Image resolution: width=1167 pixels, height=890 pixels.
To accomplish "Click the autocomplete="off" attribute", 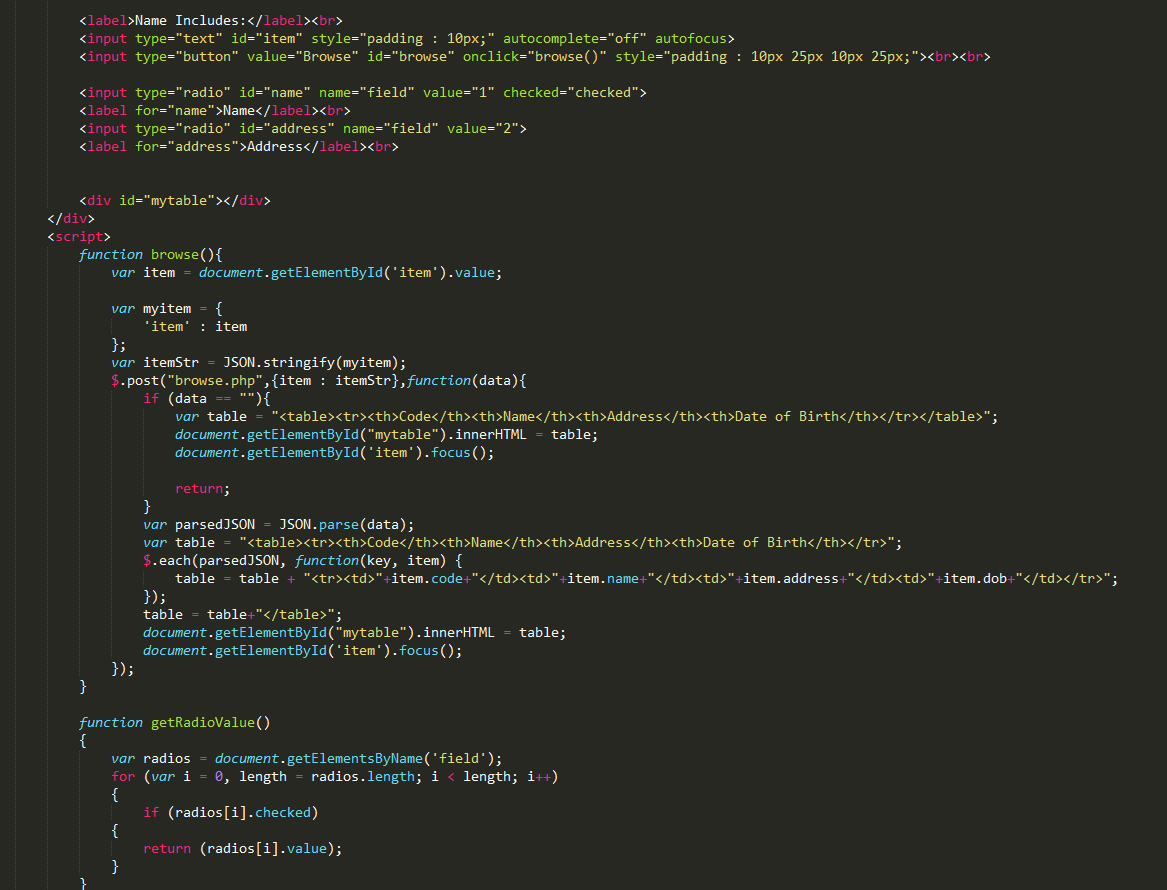I will (x=575, y=38).
